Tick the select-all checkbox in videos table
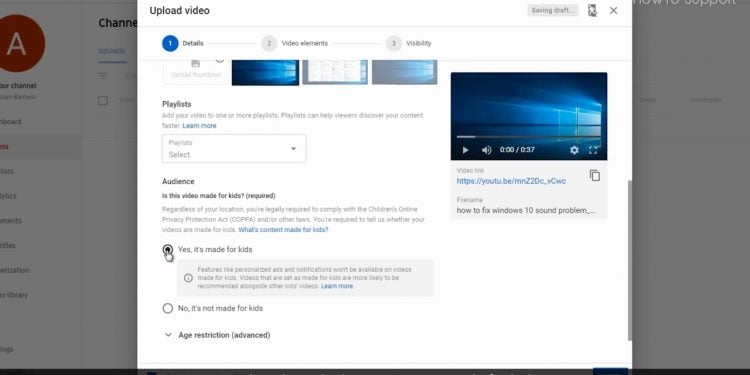The image size is (750, 375). point(103,100)
